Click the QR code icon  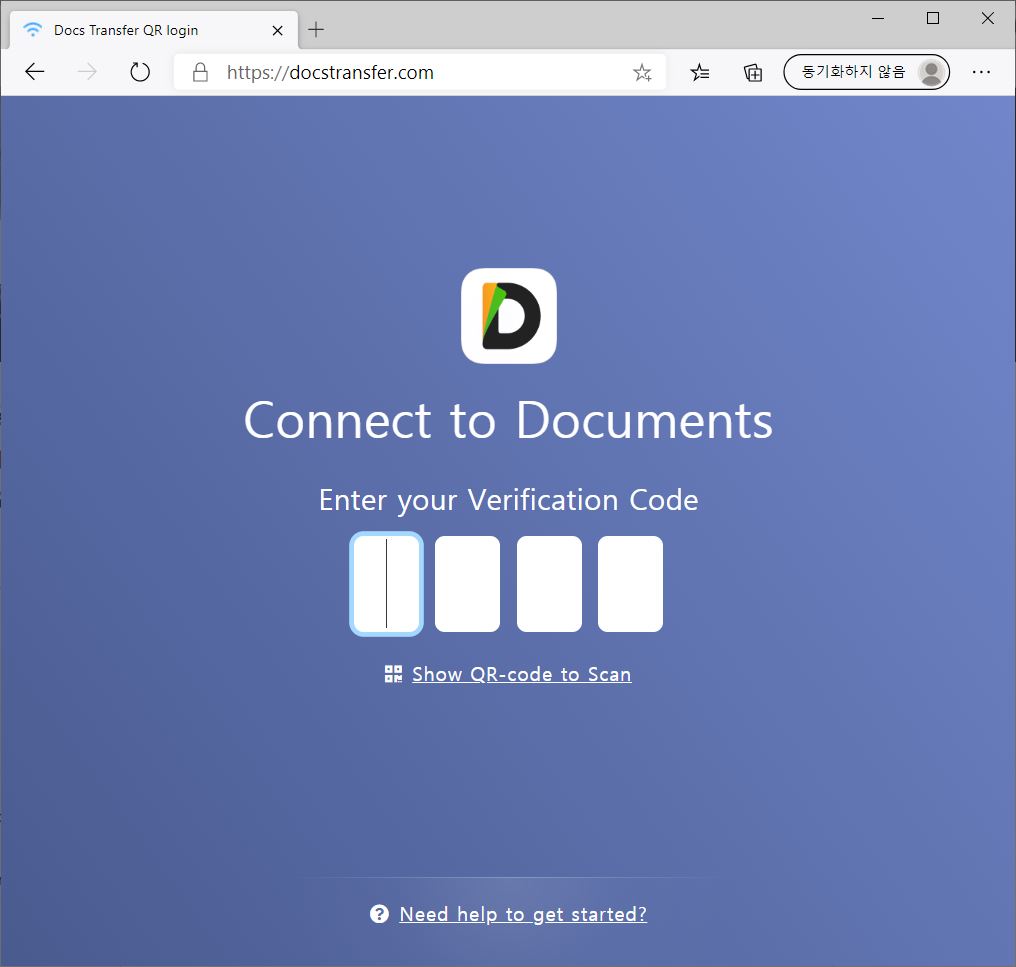coord(393,674)
